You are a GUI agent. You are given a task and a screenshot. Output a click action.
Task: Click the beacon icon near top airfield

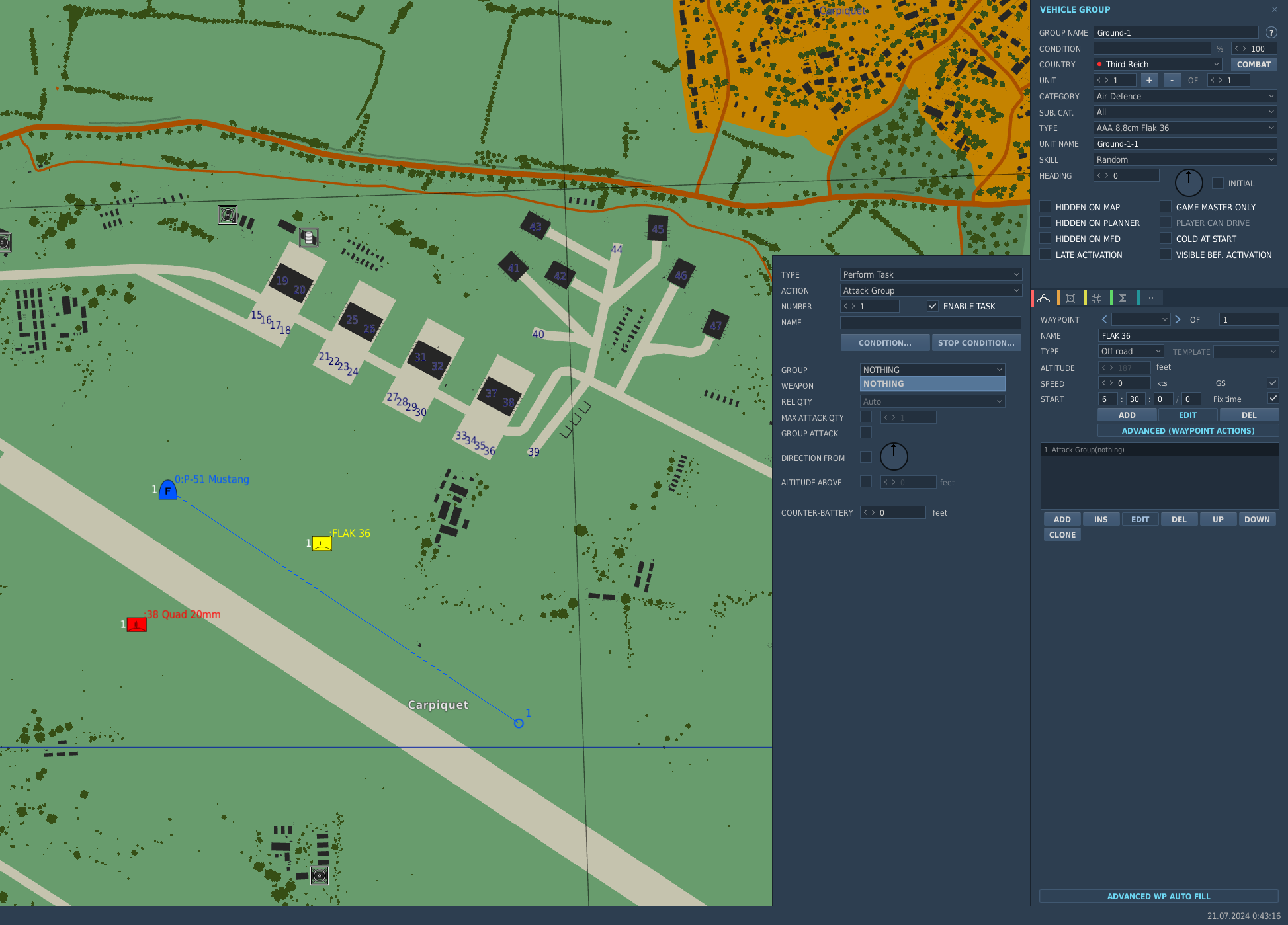(228, 215)
